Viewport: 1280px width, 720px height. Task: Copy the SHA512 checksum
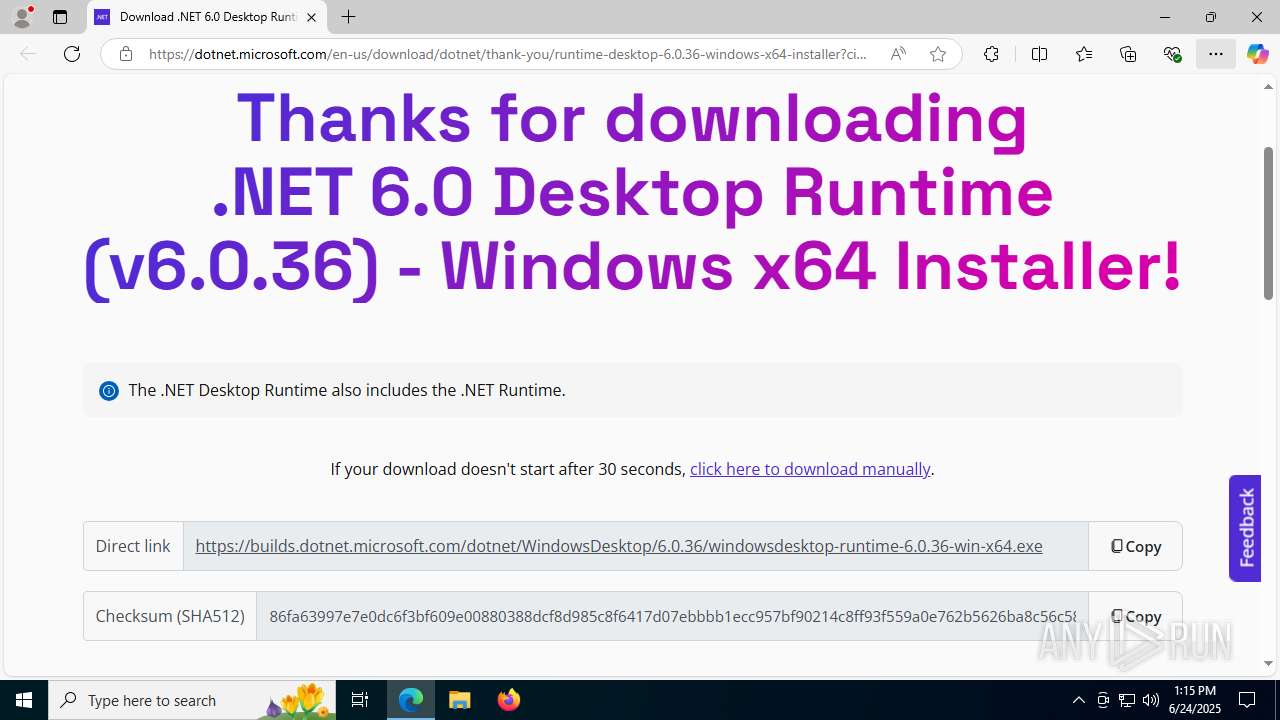1135,616
